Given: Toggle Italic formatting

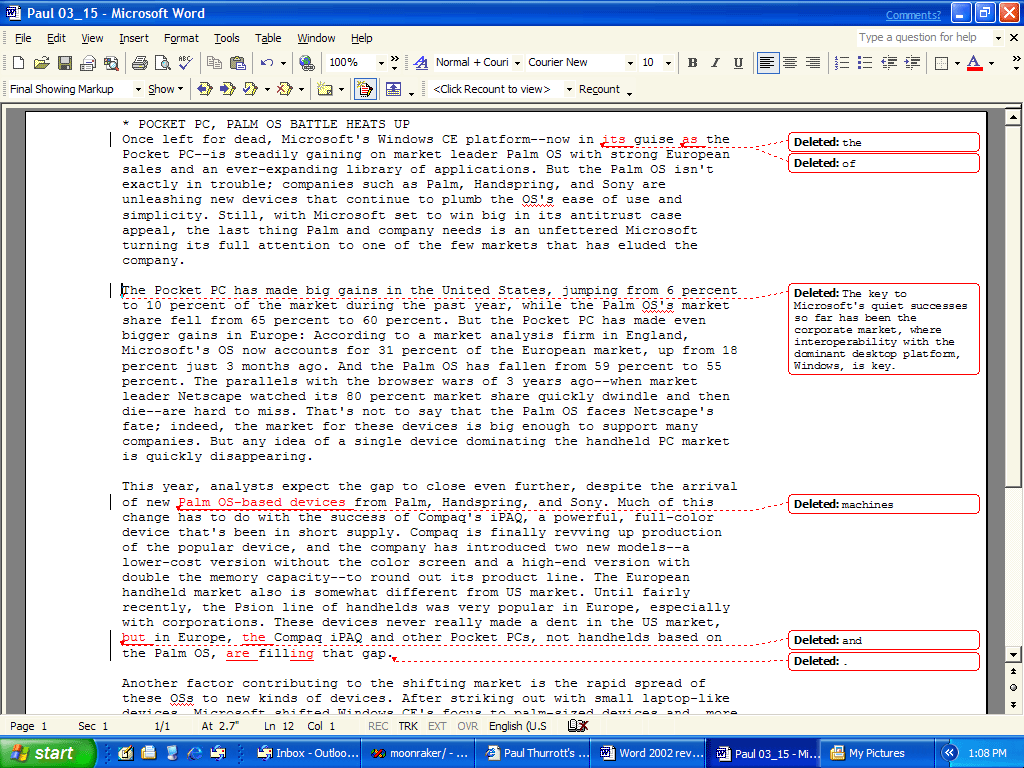Looking at the screenshot, I should (715, 63).
